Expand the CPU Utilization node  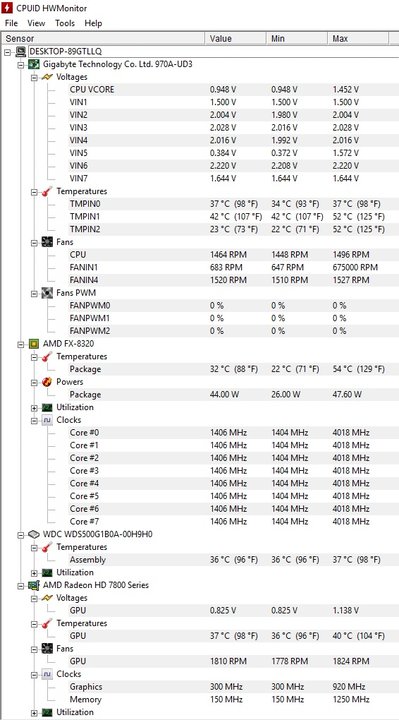tap(34, 408)
